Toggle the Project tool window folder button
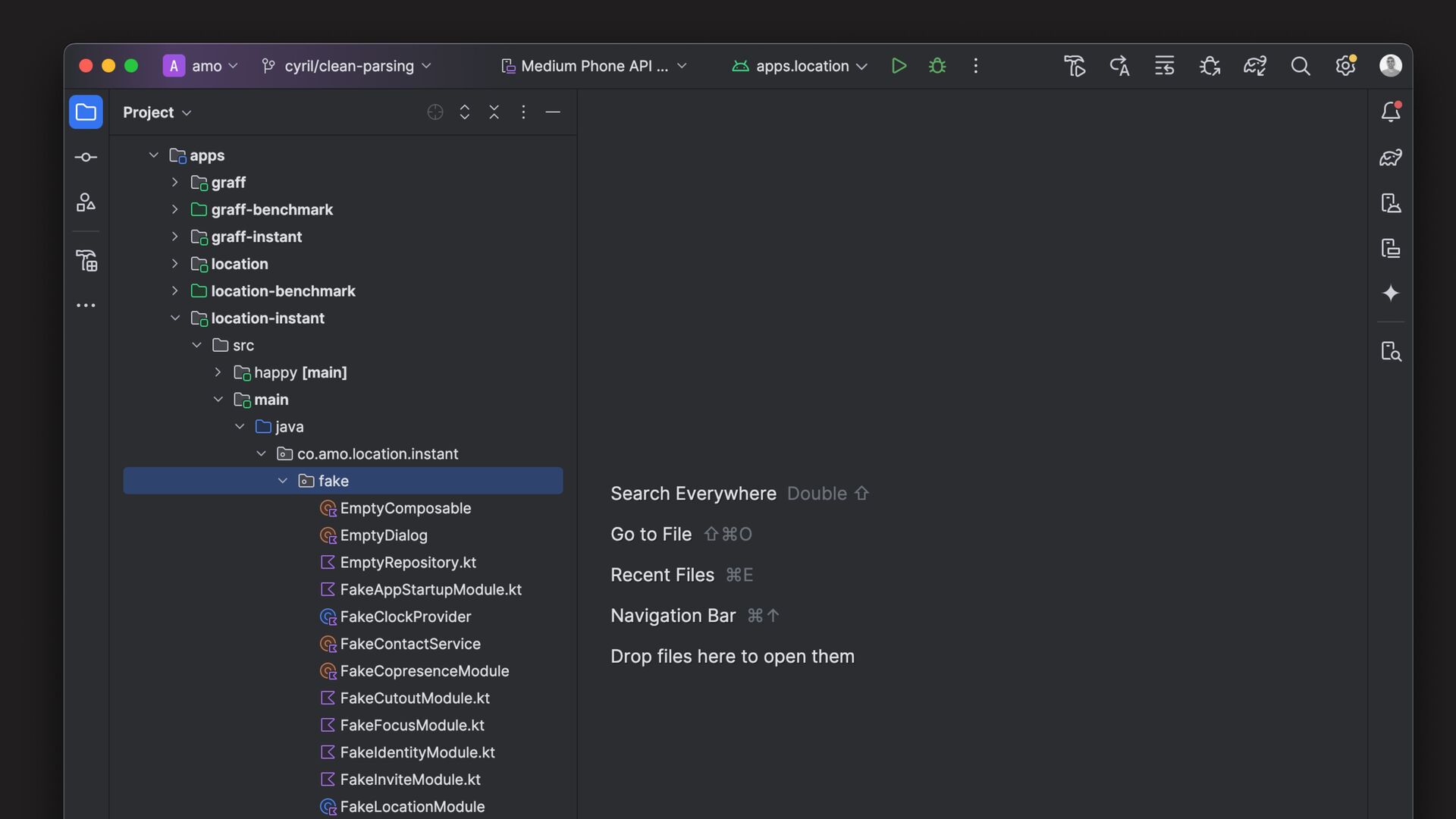1456x819 pixels. tap(86, 112)
